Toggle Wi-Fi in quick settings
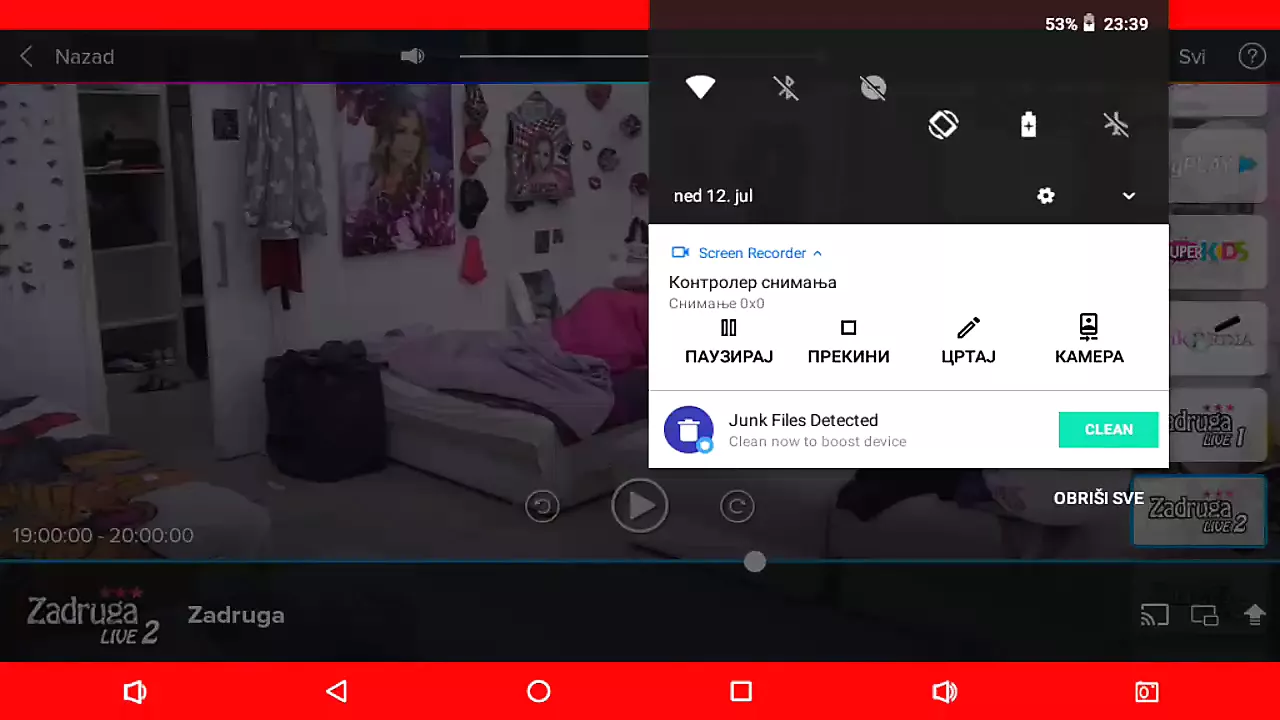This screenshot has height=720, width=1280. (700, 88)
